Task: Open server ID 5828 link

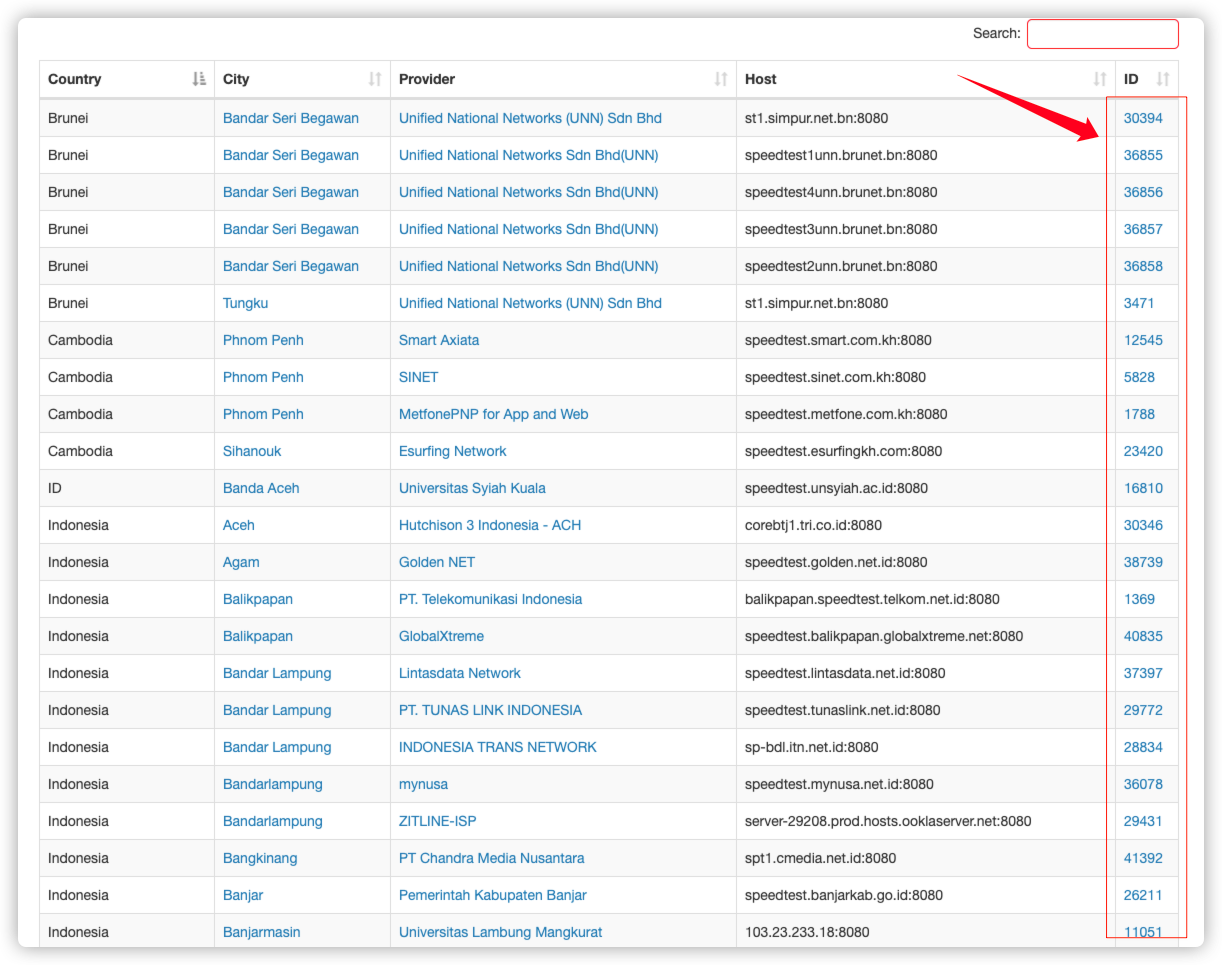Action: (x=1139, y=377)
